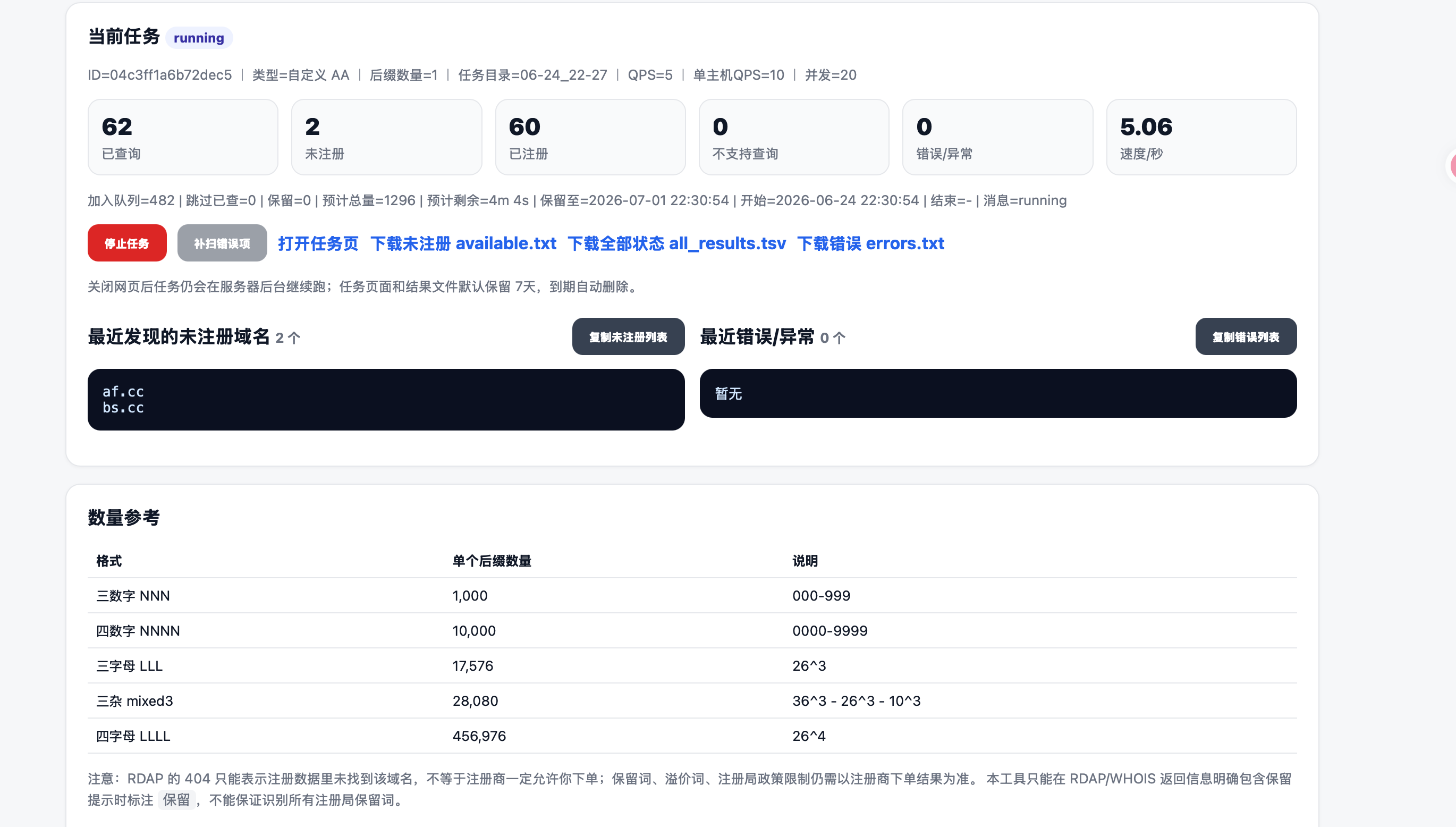Download 全部状态 all_results.tsv file
1456x827 pixels.
(x=677, y=243)
